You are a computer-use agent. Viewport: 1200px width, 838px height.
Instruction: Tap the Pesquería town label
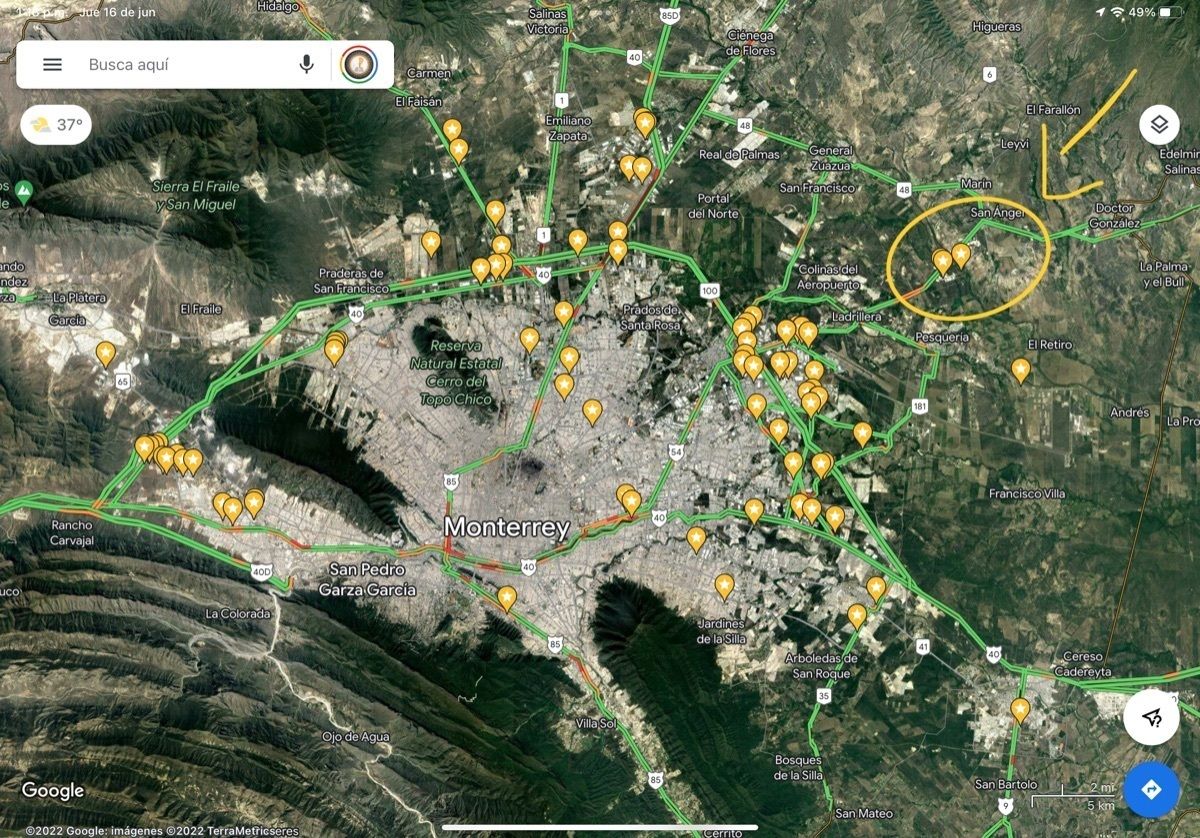[x=942, y=337]
